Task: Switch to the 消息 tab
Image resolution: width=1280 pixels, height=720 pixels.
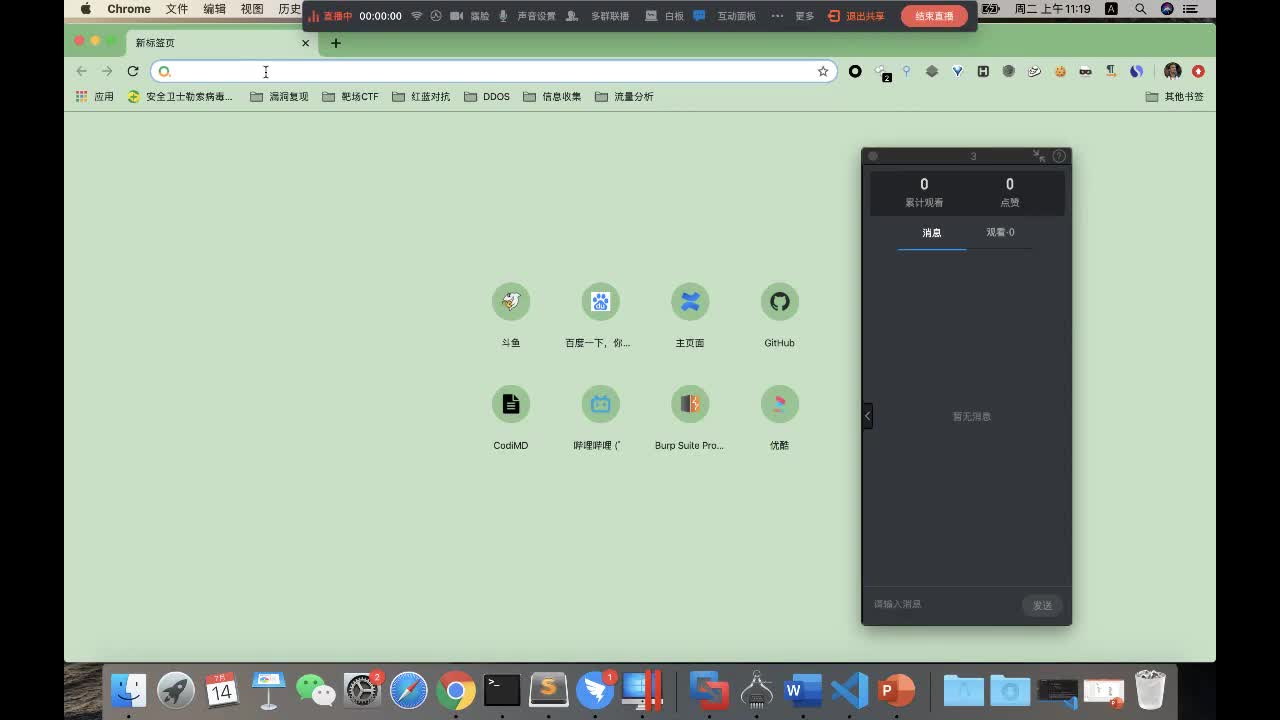Action: click(x=932, y=233)
